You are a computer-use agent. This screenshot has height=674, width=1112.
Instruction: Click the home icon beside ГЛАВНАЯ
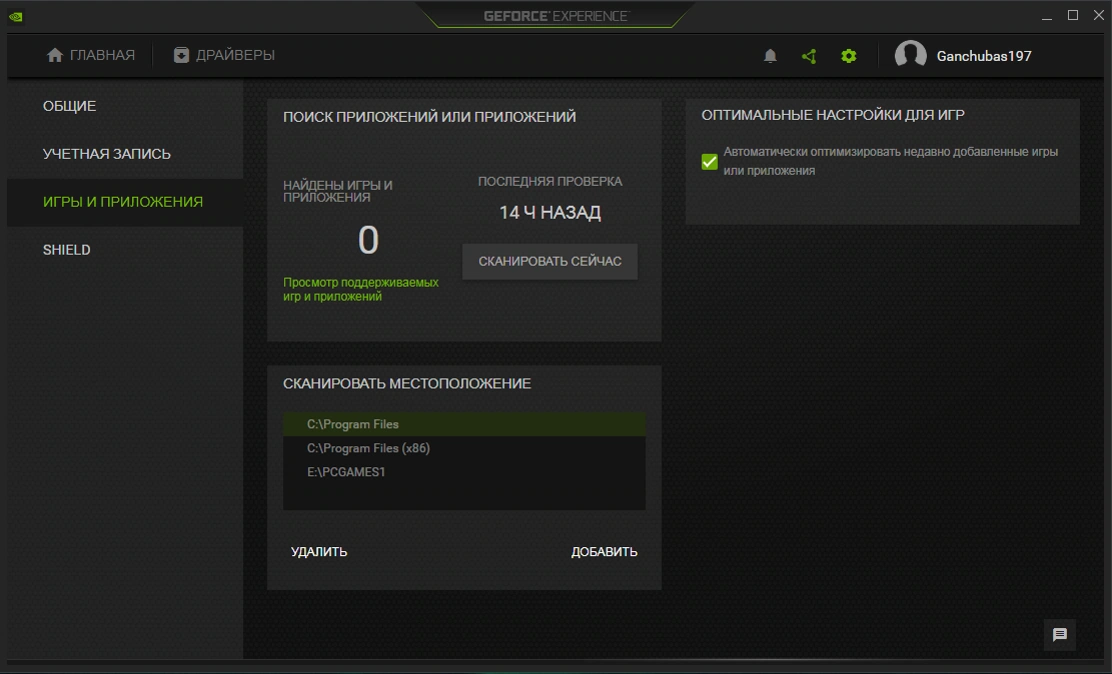[x=55, y=55]
